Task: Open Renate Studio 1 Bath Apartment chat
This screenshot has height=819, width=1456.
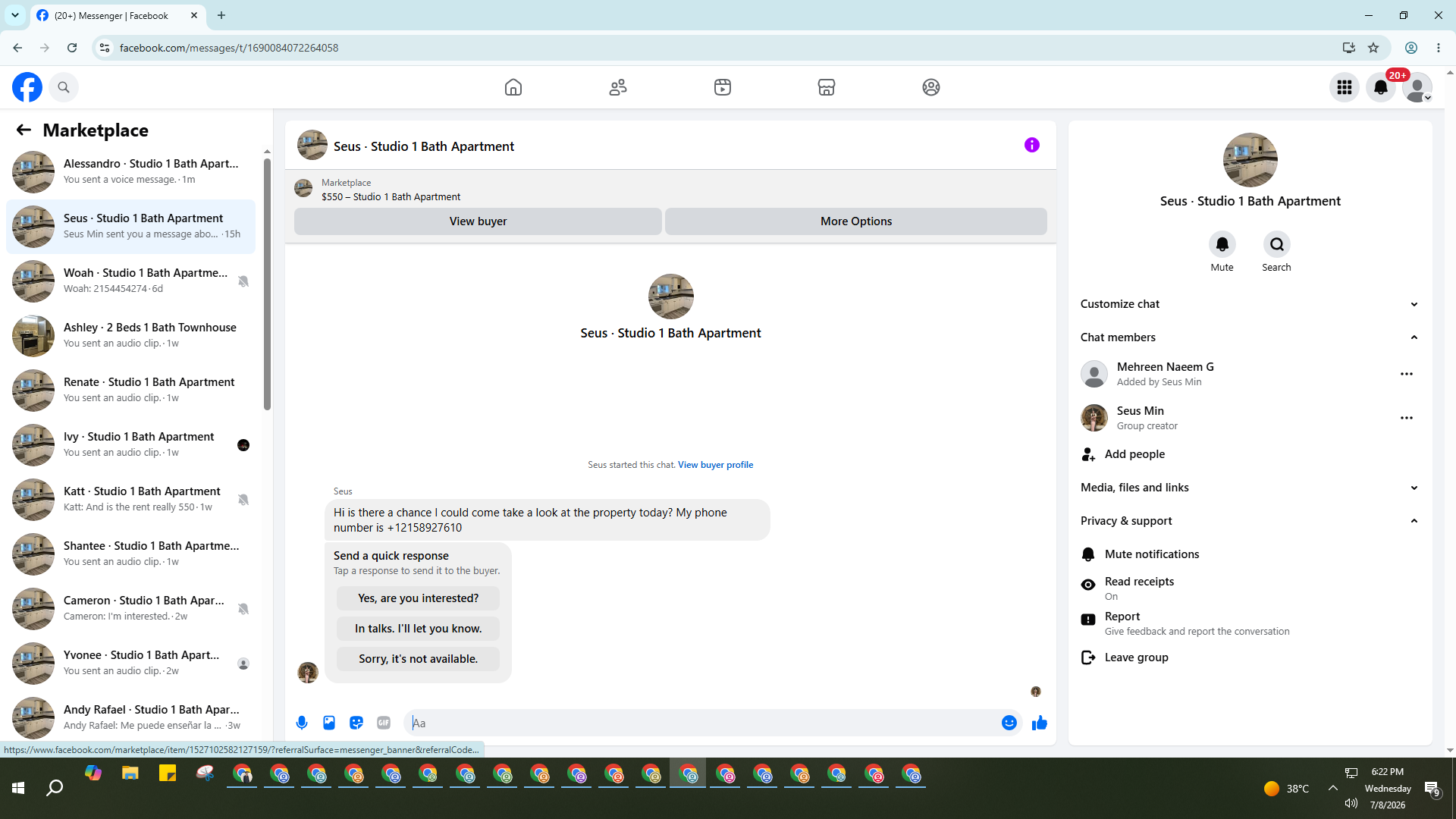Action: [130, 390]
